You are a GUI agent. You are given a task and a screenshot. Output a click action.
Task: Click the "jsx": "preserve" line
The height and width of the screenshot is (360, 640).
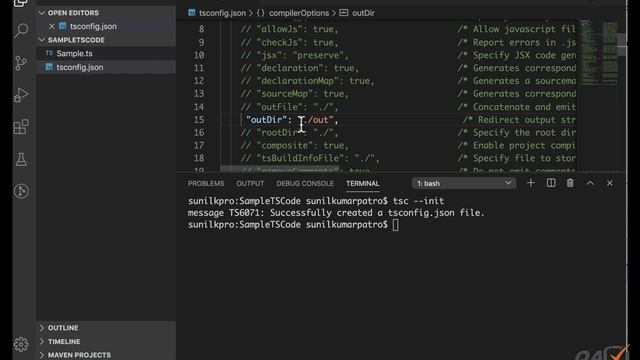point(295,55)
